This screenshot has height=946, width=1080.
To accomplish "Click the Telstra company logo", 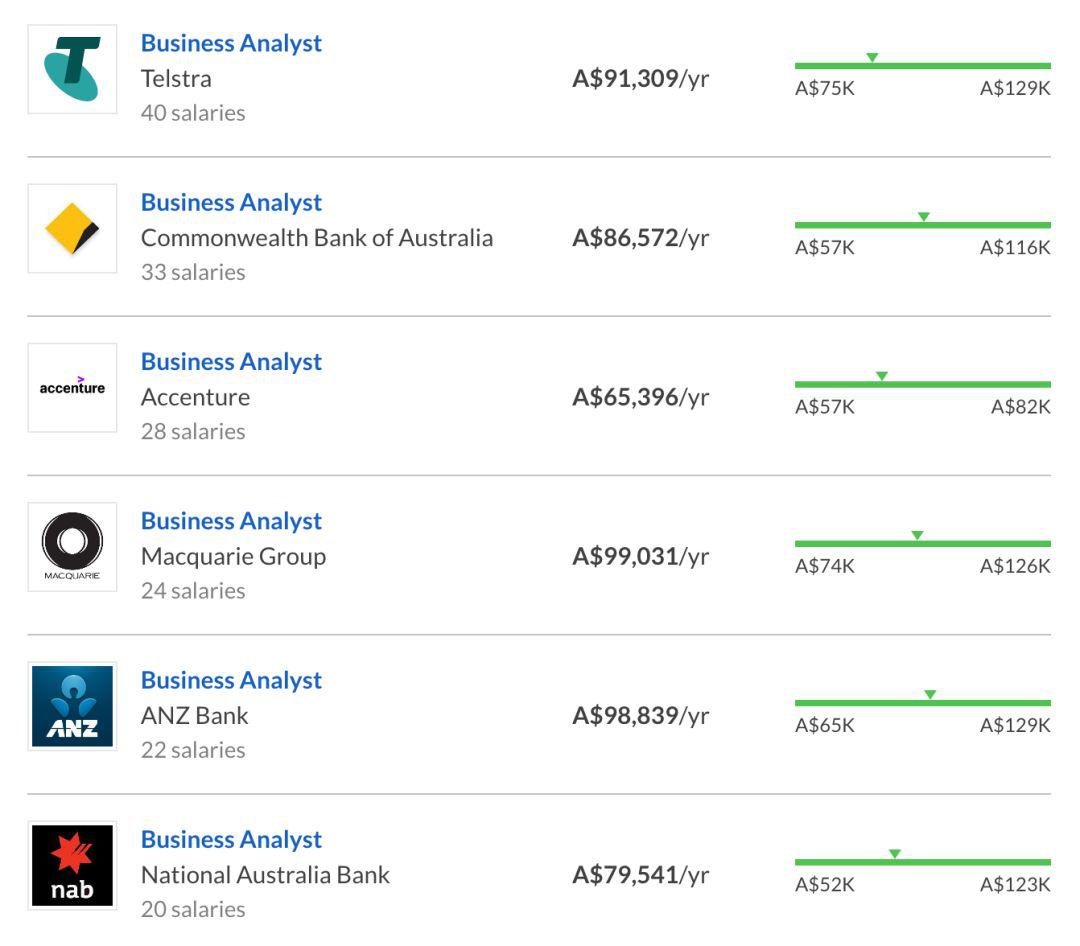I will point(72,70).
